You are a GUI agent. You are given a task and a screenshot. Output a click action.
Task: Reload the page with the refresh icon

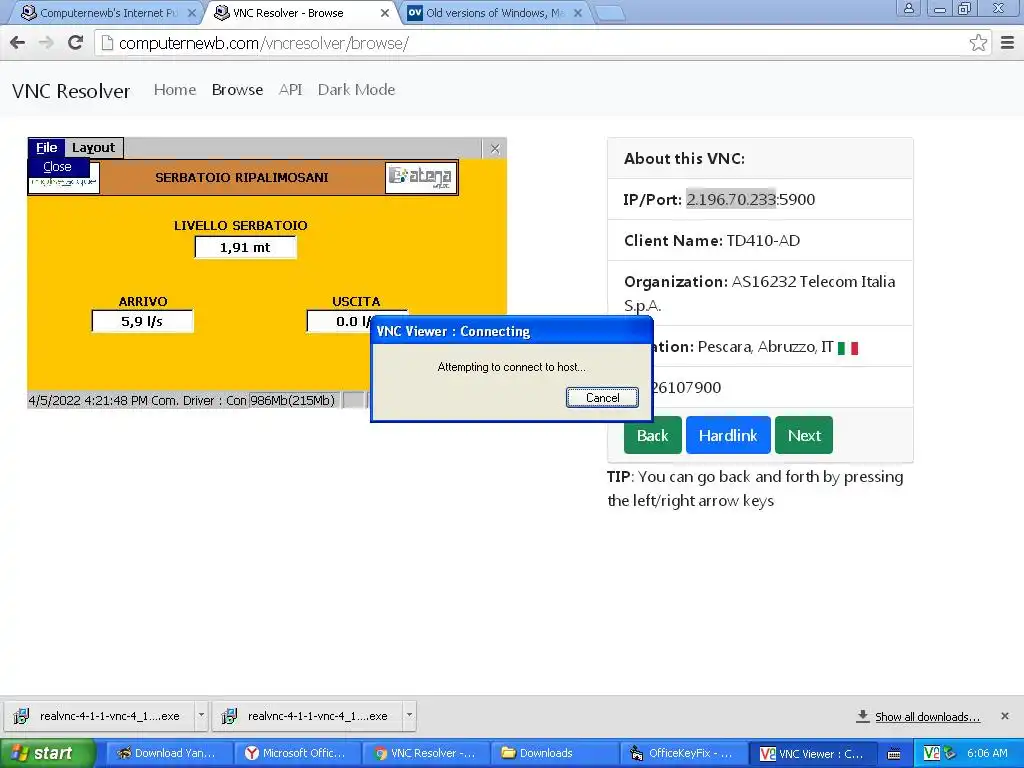point(76,43)
